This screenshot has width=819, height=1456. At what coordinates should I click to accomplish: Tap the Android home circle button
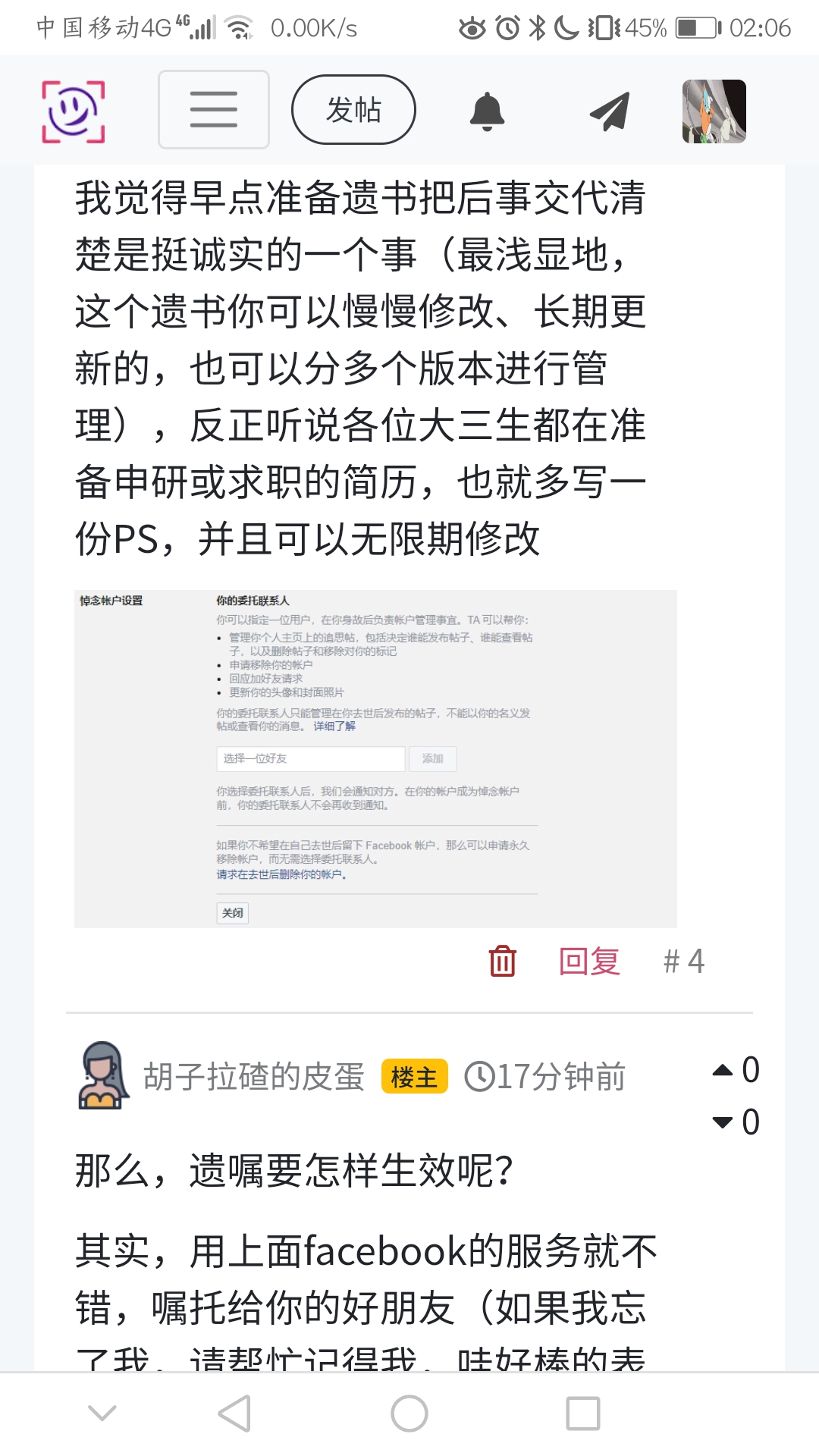pyautogui.click(x=409, y=1414)
